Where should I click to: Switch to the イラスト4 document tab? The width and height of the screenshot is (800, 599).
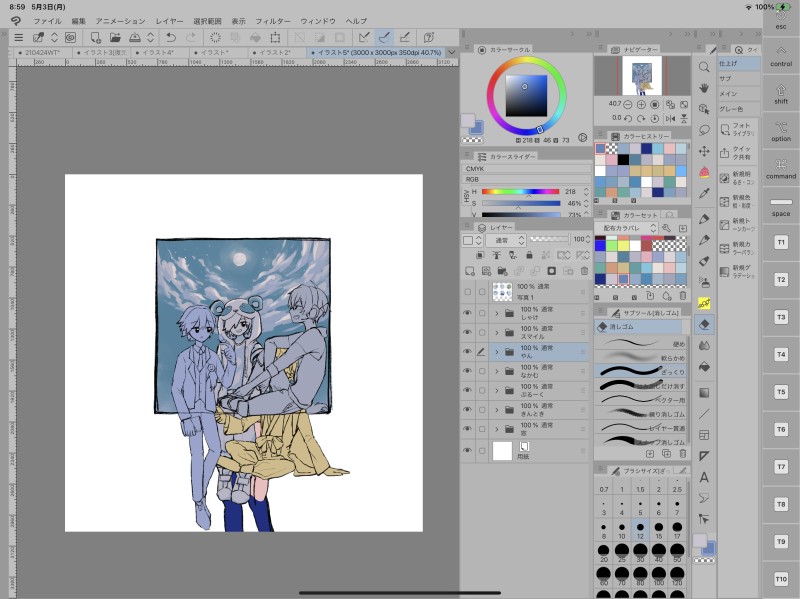pos(158,52)
